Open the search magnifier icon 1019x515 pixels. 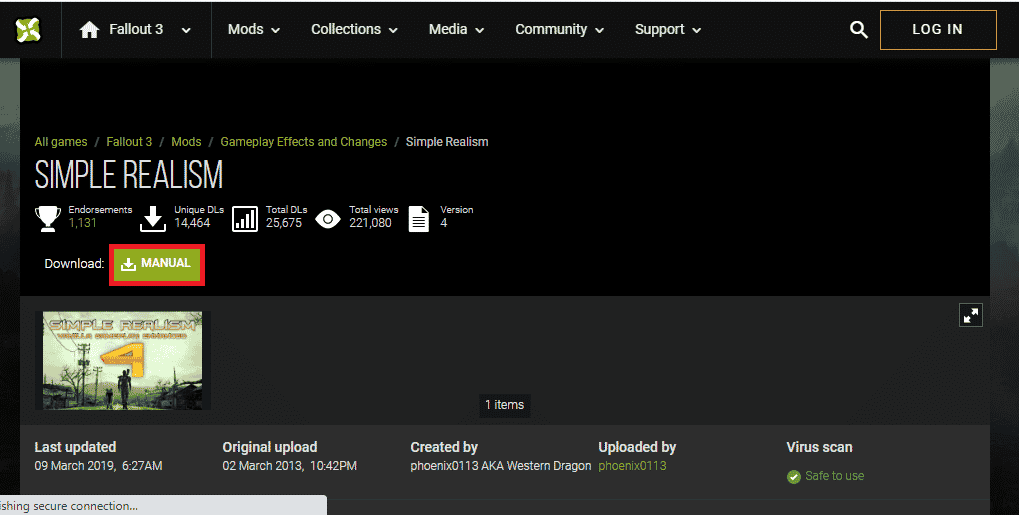pyautogui.click(x=858, y=30)
